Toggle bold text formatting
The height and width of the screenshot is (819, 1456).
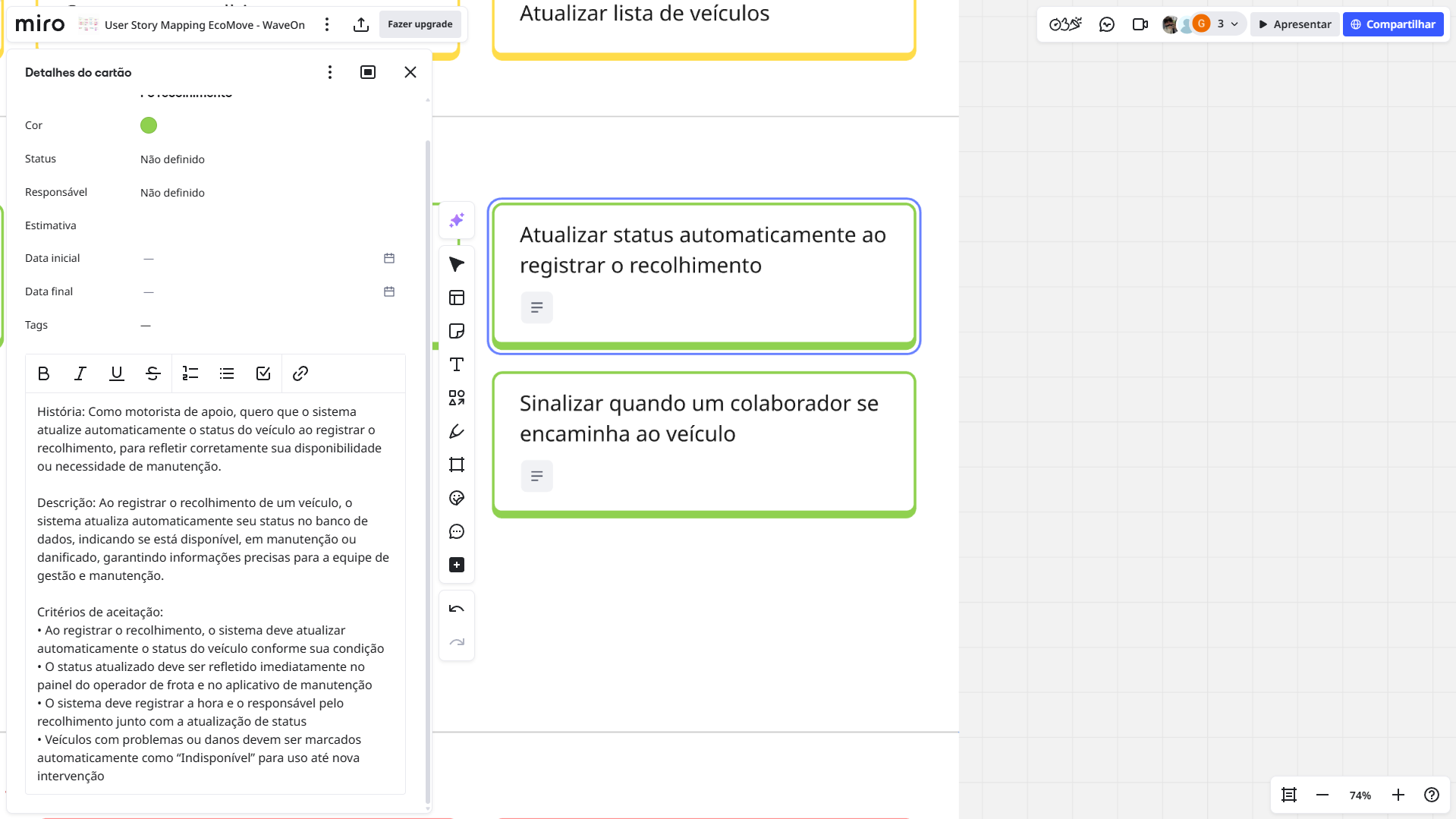point(43,373)
